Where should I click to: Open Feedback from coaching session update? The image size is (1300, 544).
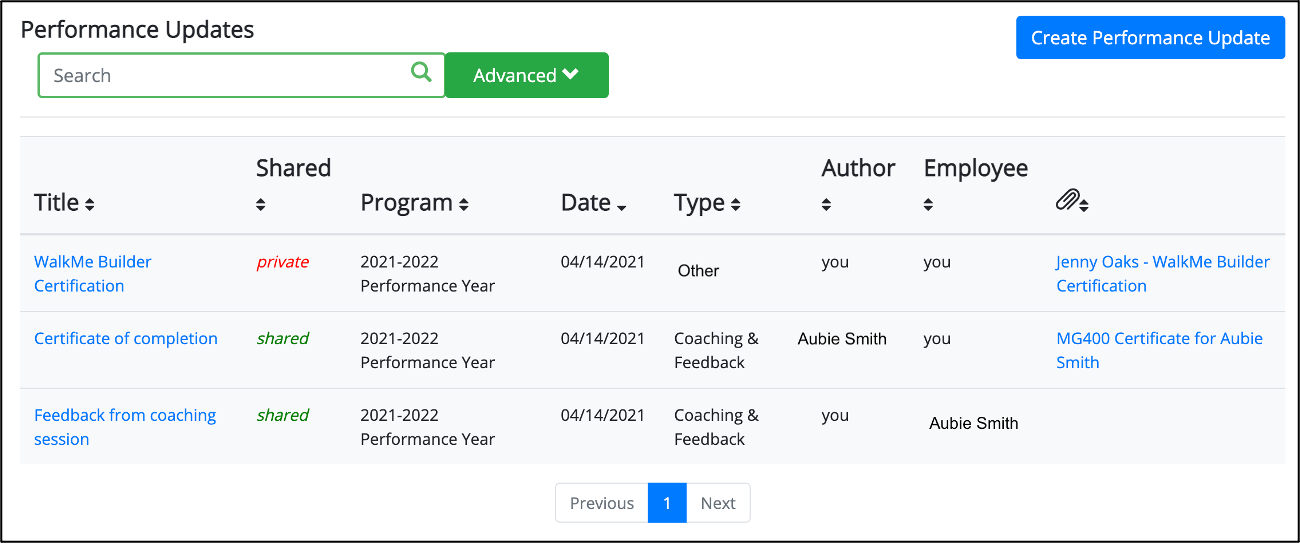125,427
